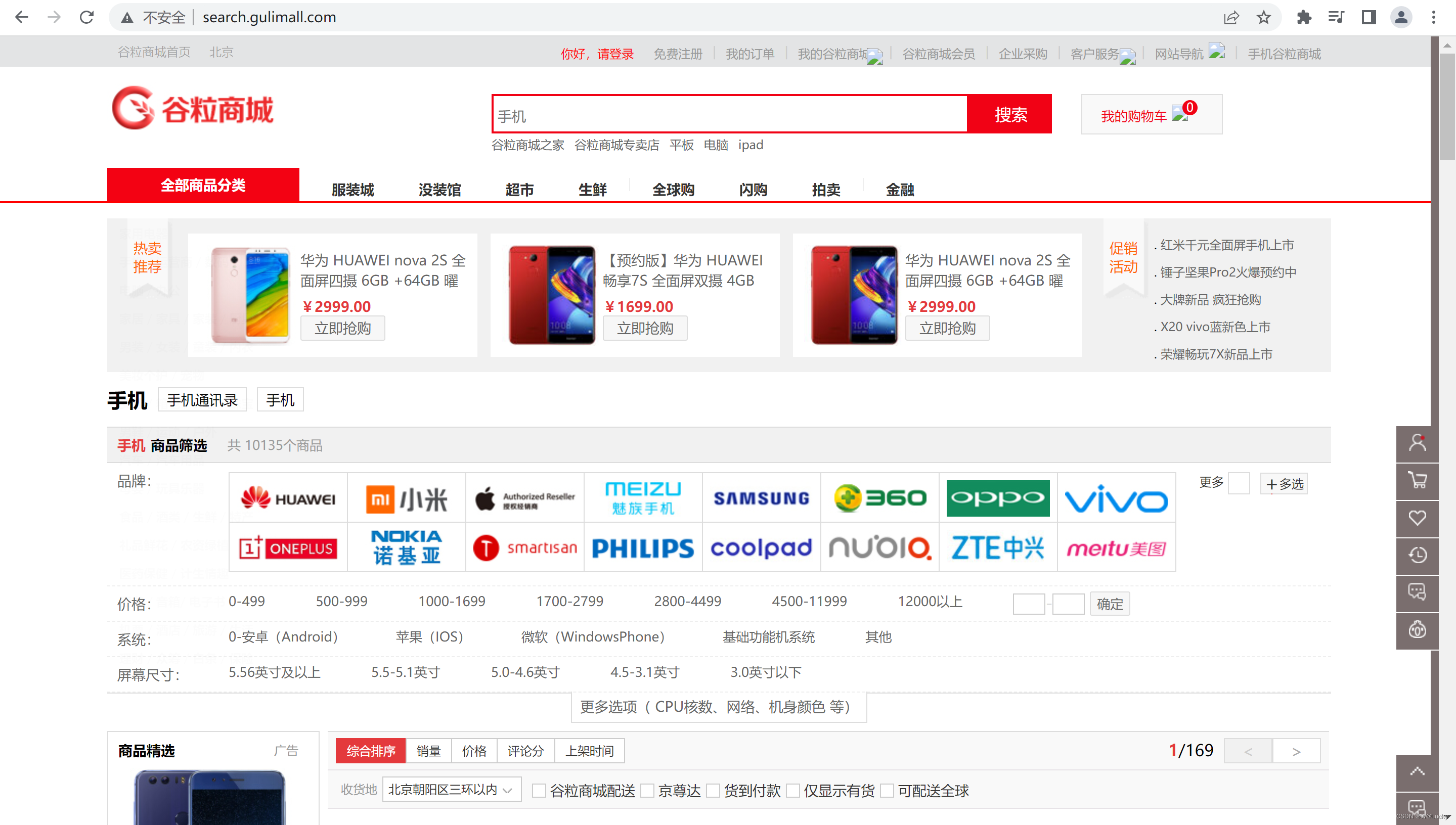
Task: Tick the 仅显示有货 checkbox
Action: coord(793,791)
